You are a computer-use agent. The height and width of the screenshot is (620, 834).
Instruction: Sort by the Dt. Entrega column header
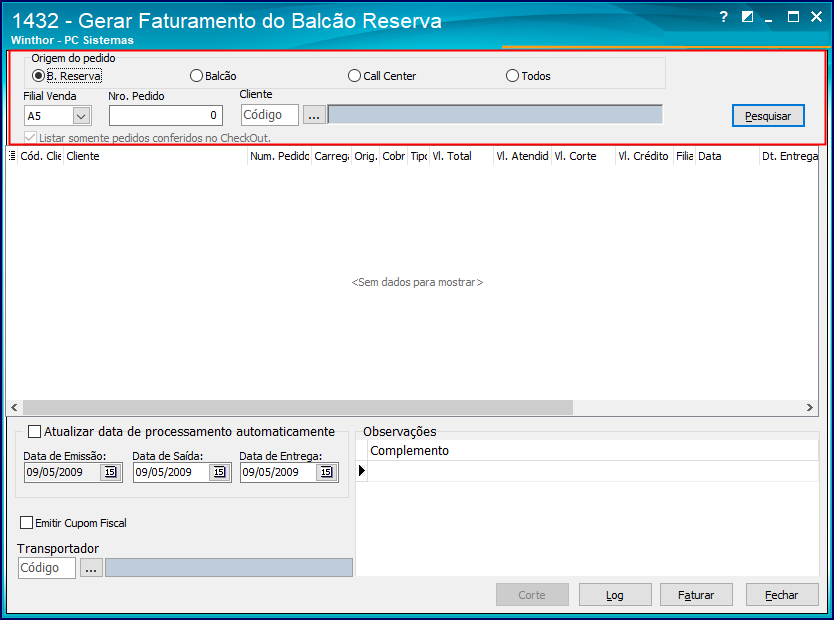[x=789, y=156]
